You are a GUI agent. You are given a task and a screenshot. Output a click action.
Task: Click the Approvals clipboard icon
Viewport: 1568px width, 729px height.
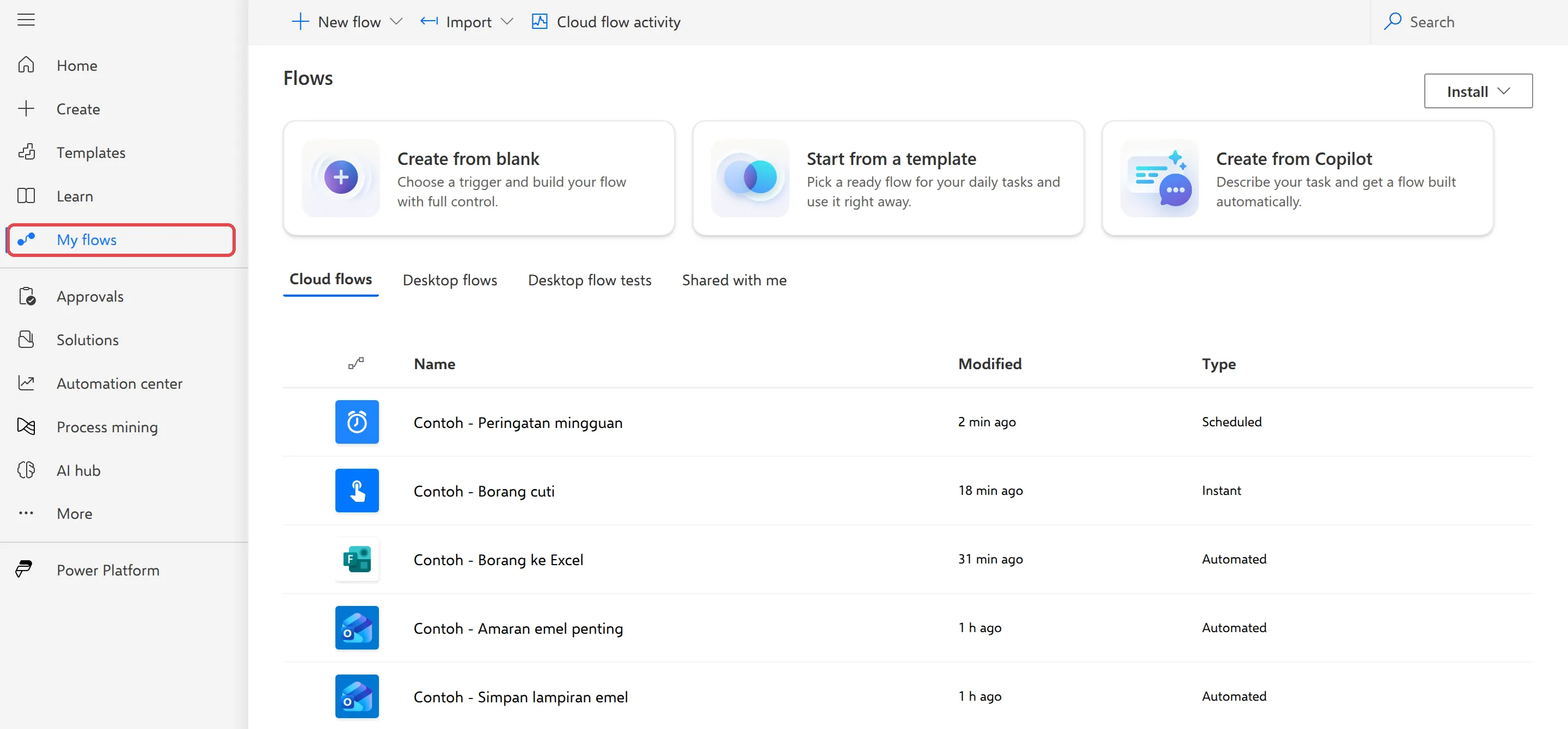point(26,296)
